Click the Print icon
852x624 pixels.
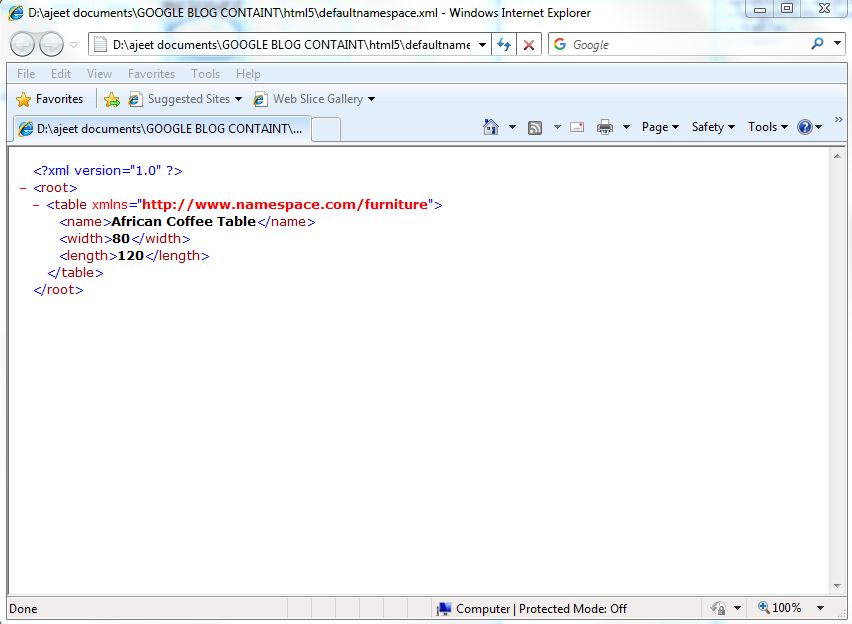(x=605, y=127)
